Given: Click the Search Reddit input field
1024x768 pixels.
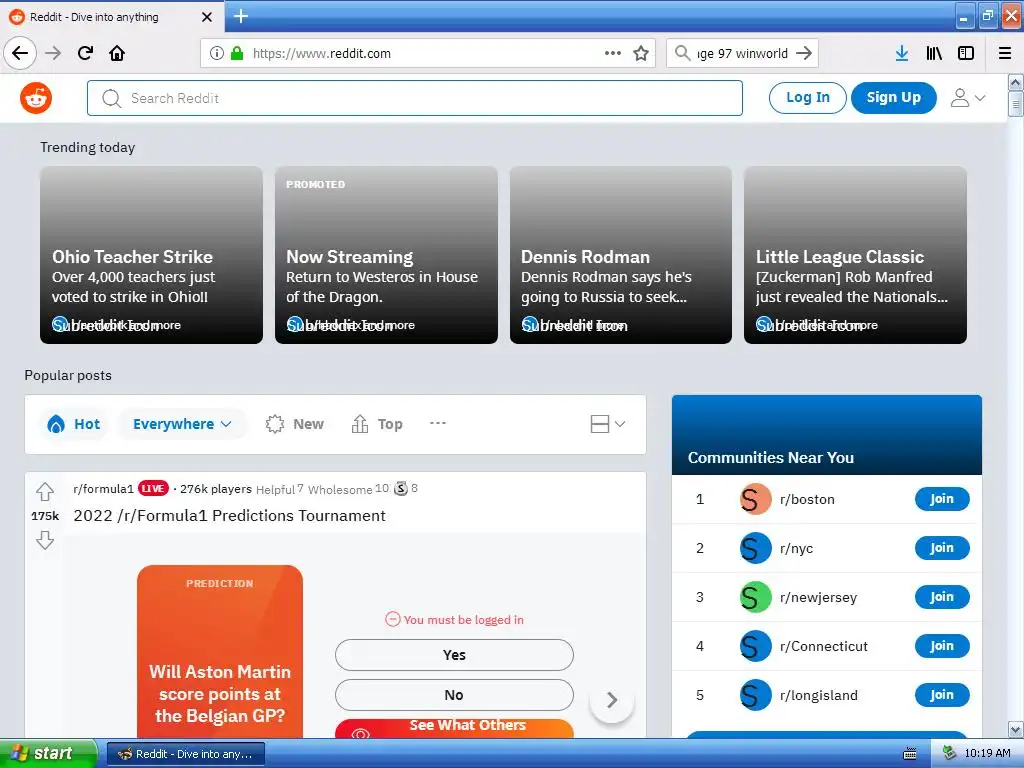Looking at the screenshot, I should click(x=415, y=98).
